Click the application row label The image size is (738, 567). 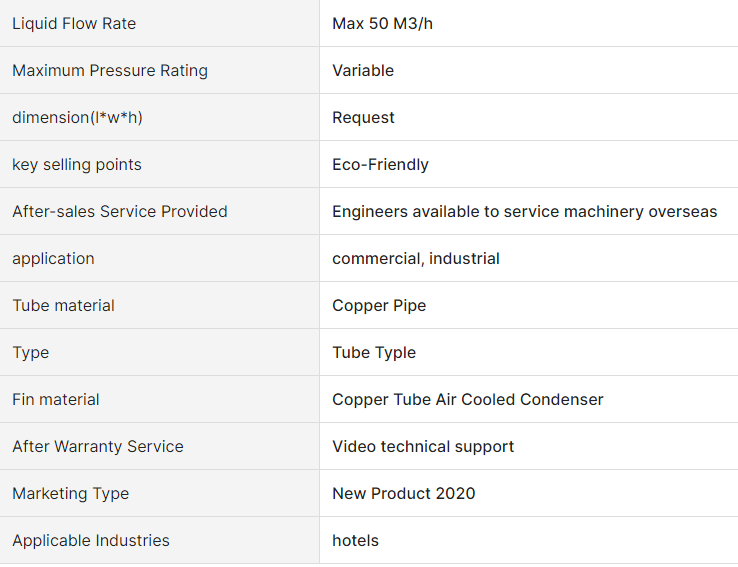pos(53,259)
